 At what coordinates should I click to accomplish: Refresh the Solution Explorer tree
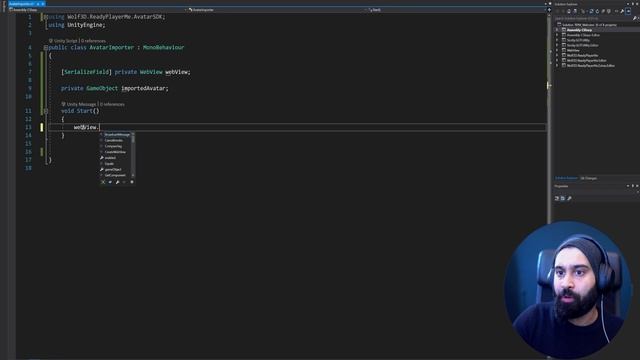598,11
